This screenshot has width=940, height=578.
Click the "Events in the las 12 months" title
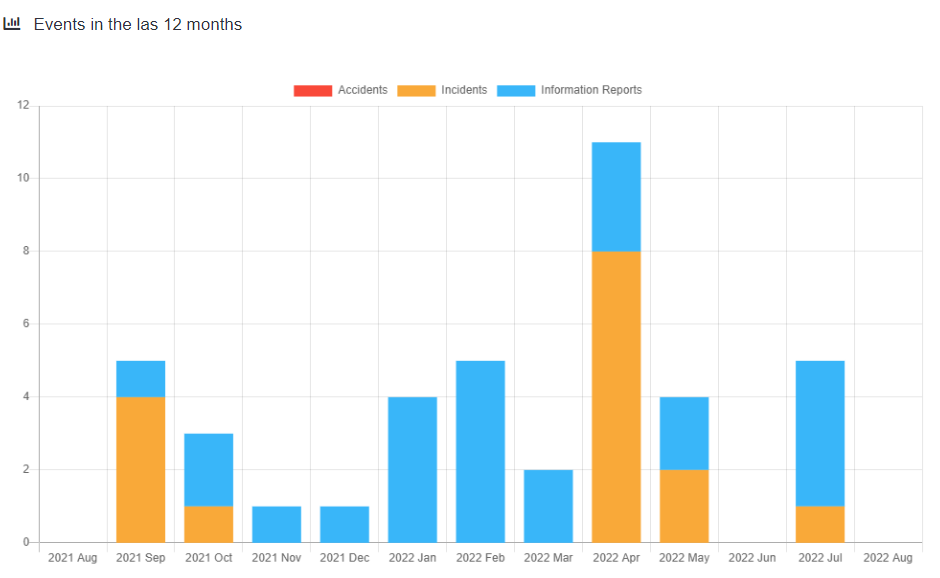(138, 24)
